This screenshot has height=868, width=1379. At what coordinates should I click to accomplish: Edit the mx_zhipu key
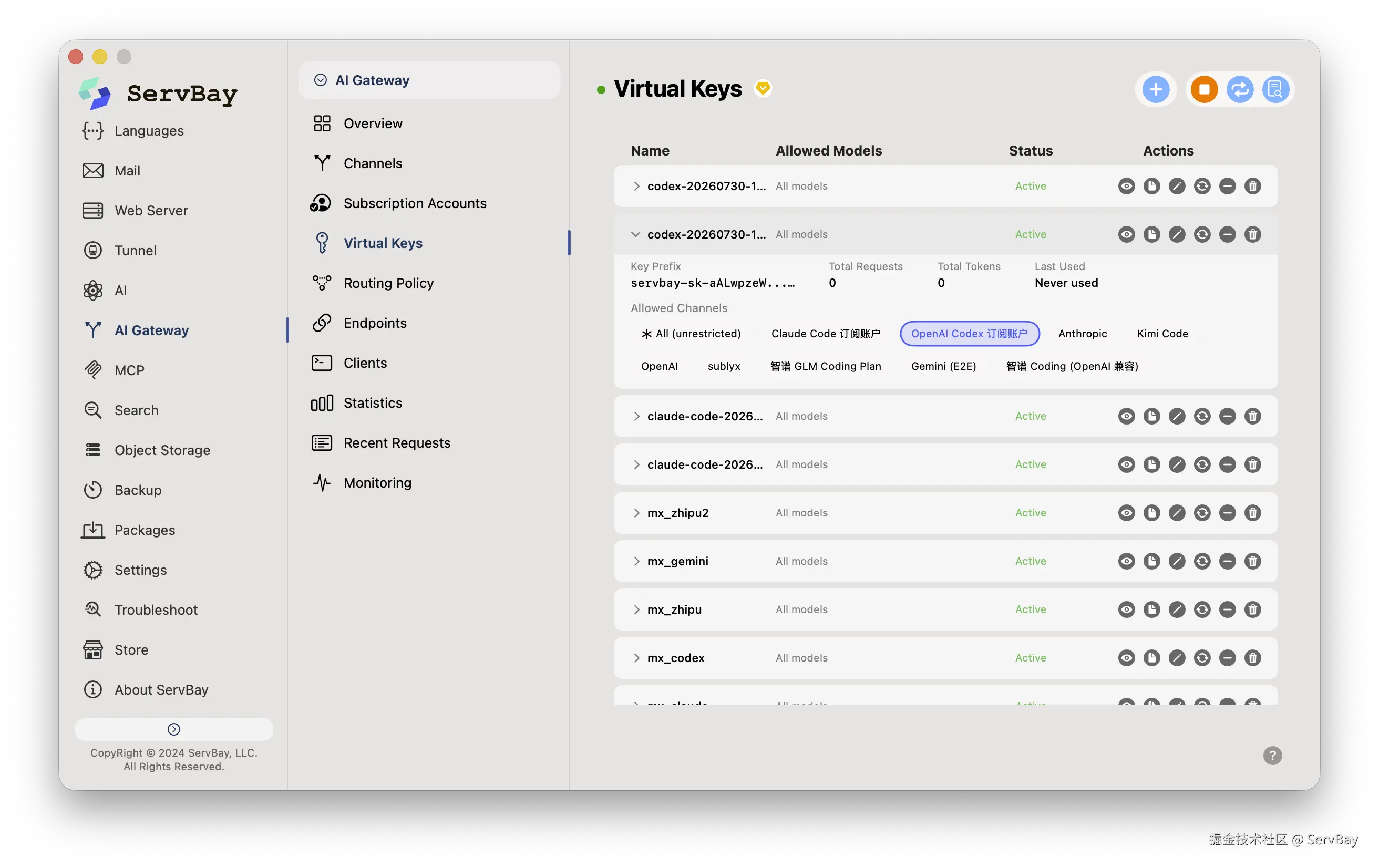point(1176,609)
